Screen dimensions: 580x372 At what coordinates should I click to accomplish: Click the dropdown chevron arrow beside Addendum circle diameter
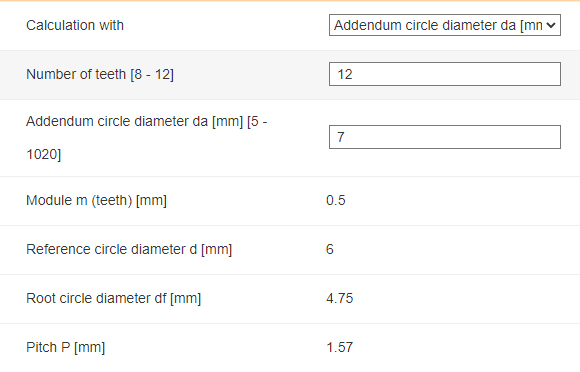click(551, 25)
